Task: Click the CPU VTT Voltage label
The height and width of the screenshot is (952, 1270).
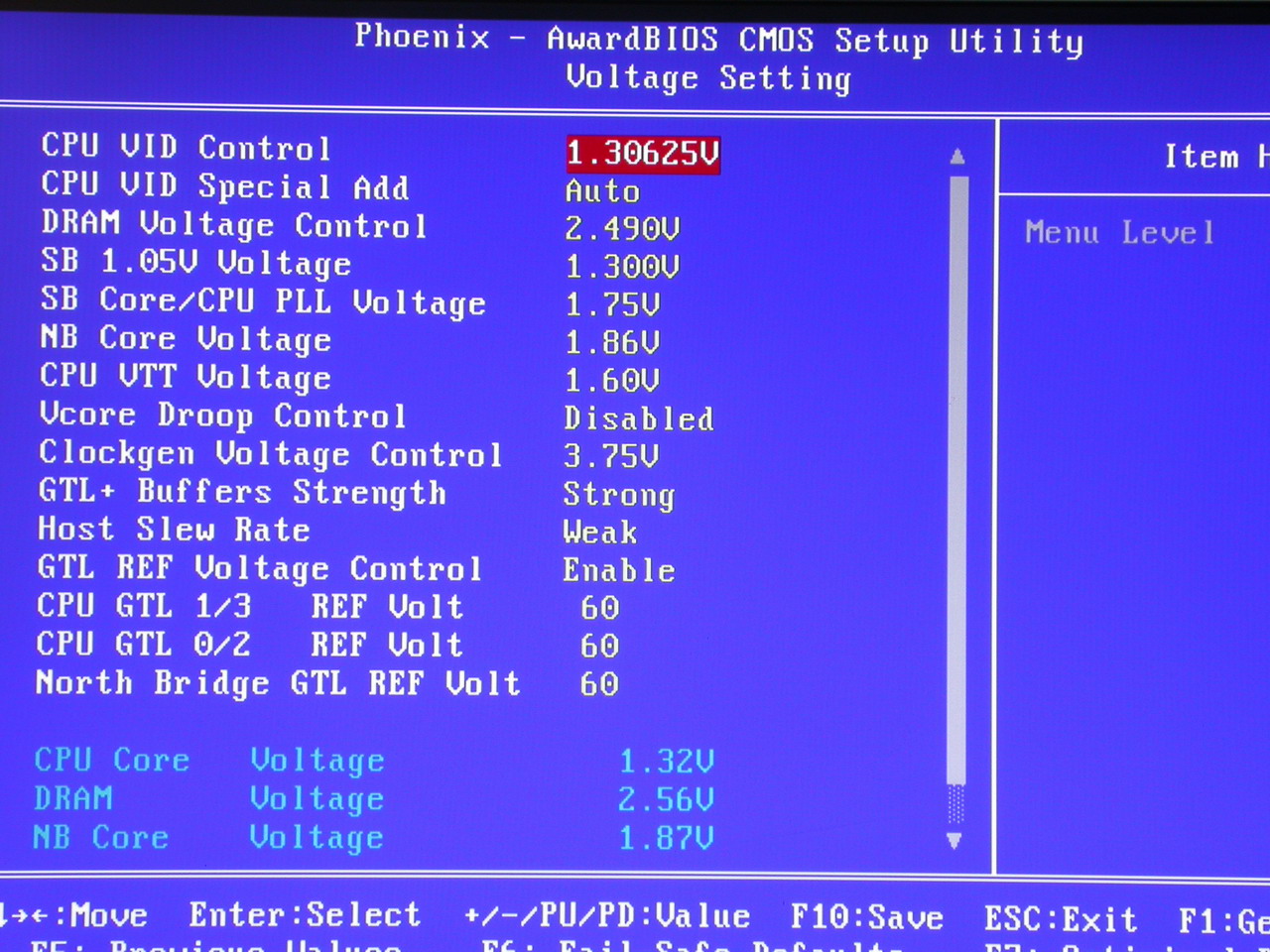Action: tap(186, 377)
